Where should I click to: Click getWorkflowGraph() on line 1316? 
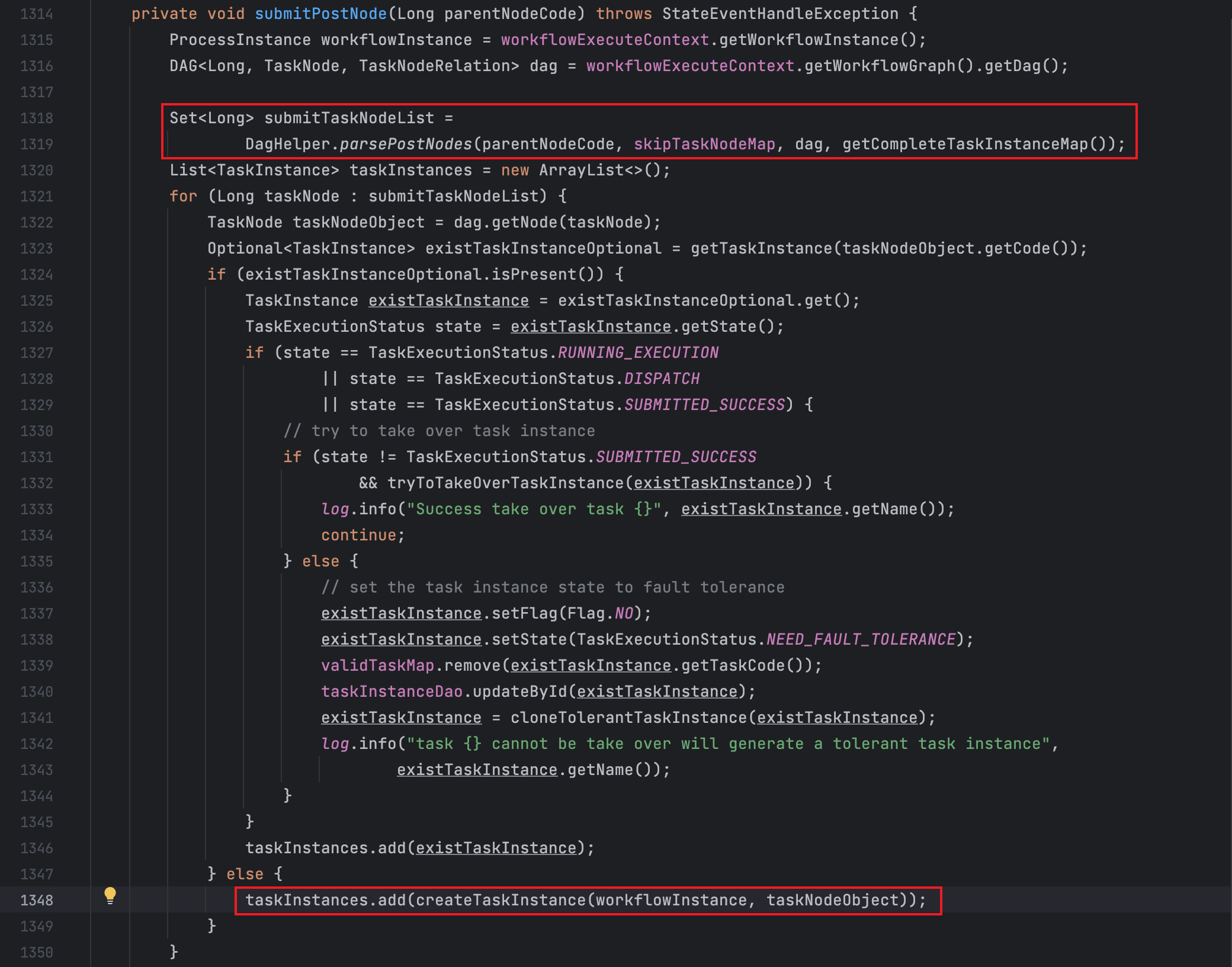(889, 66)
